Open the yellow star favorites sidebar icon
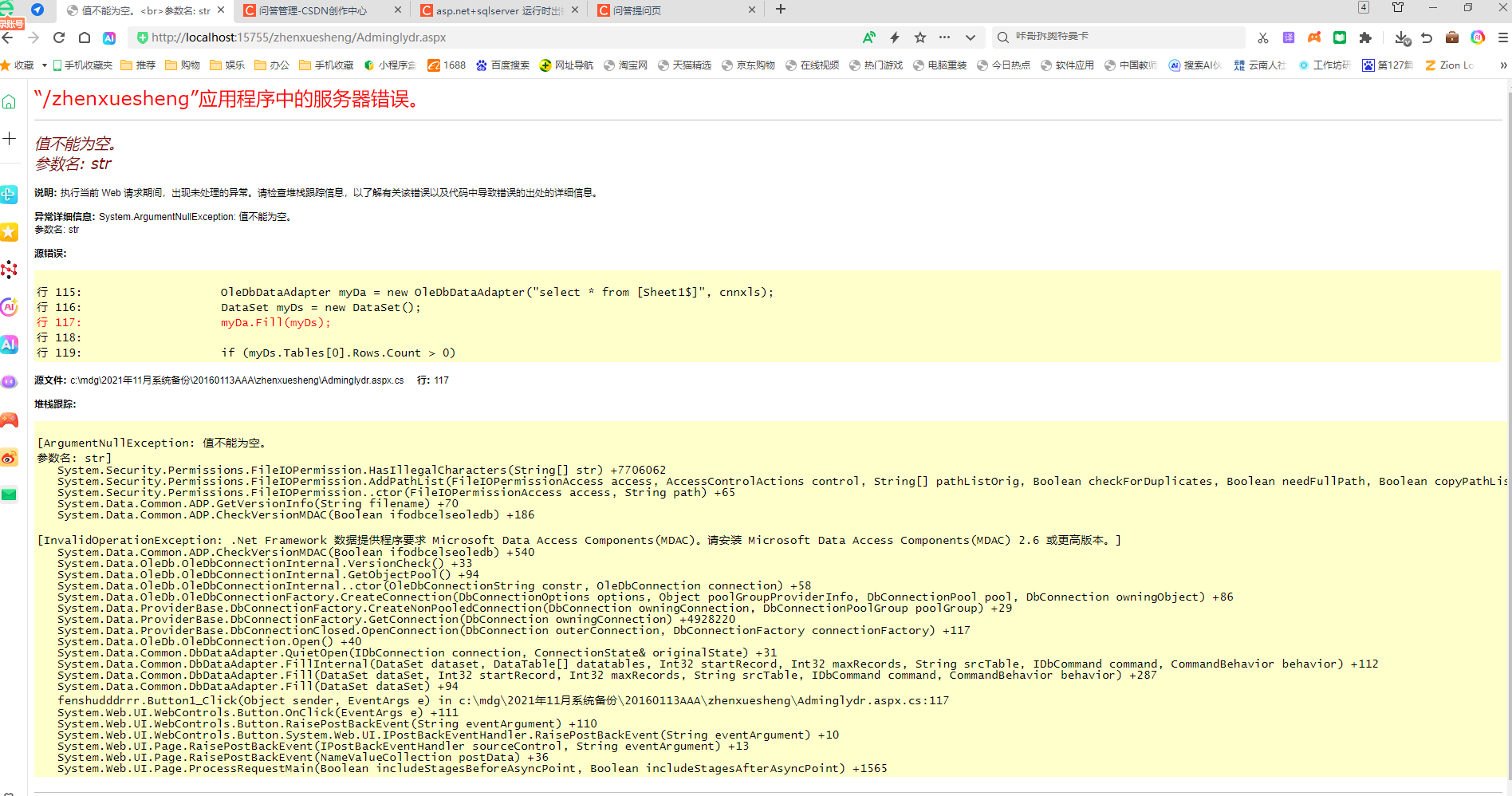 click(10, 232)
